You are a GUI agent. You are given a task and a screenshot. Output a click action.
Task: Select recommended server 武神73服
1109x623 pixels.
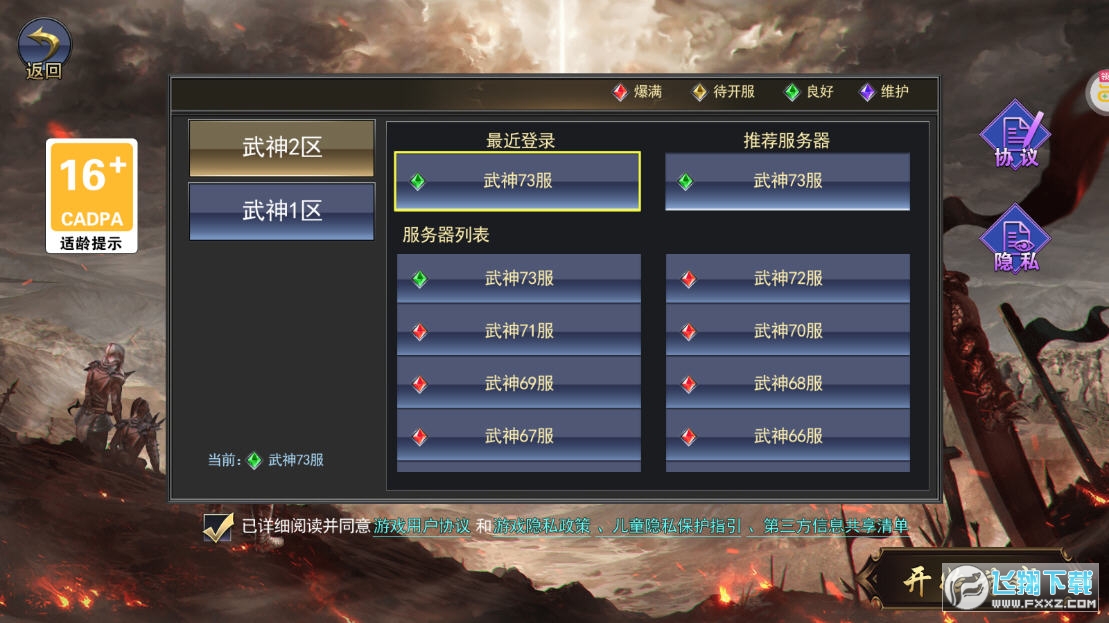[787, 182]
